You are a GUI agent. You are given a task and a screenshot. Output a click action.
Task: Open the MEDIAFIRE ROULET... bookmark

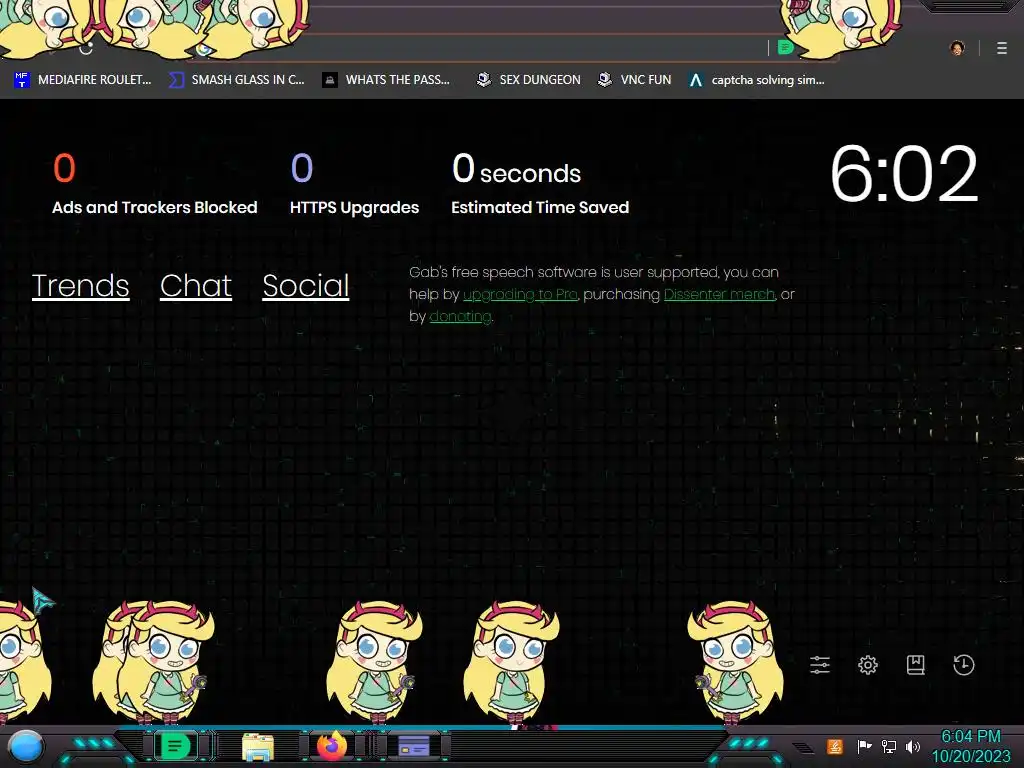click(x=82, y=80)
